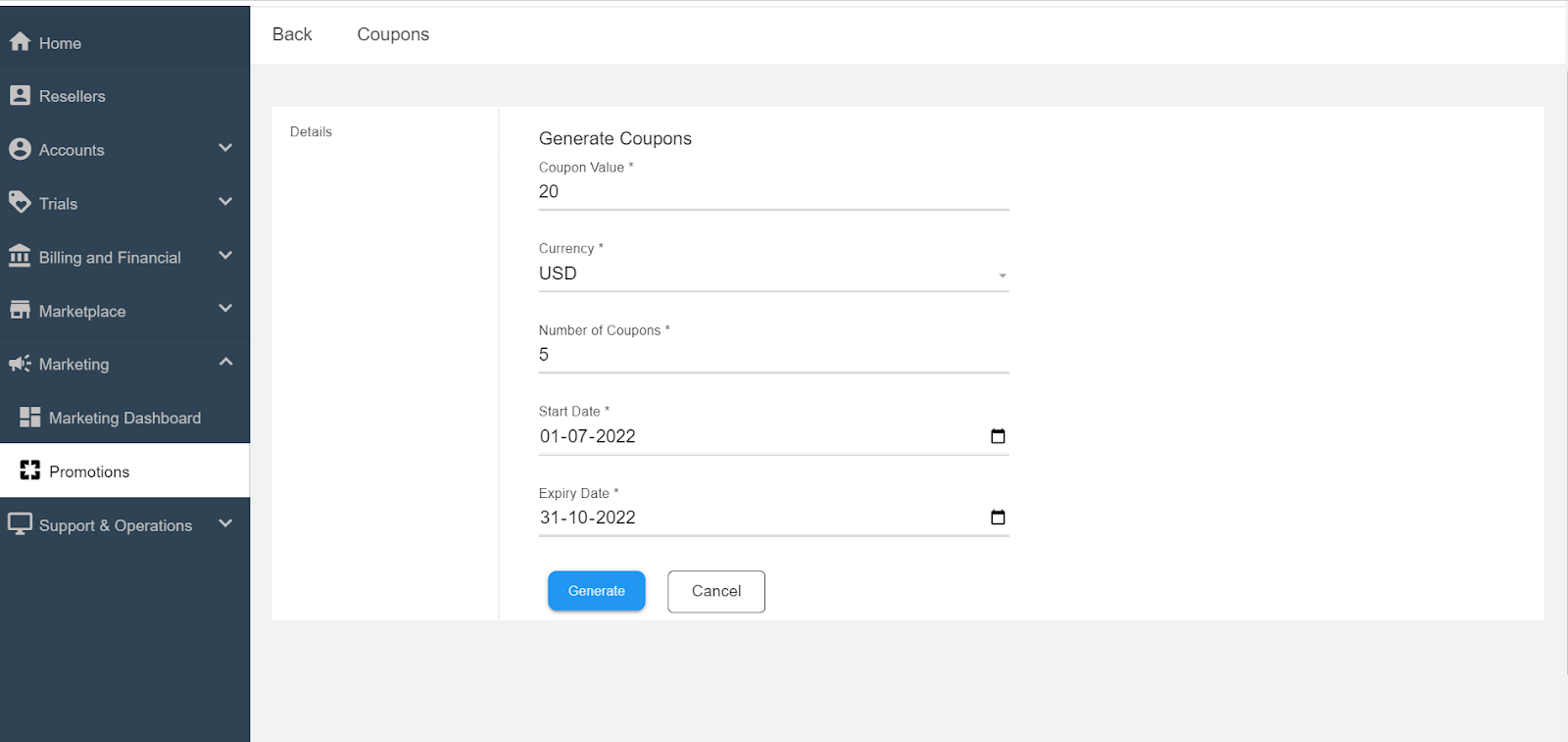Click the Trials menu label
1568x742 pixels.
pyautogui.click(x=58, y=204)
